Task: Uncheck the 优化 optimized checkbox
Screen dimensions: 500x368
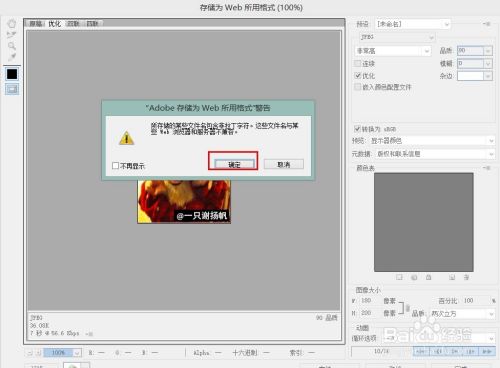Action: (x=358, y=76)
